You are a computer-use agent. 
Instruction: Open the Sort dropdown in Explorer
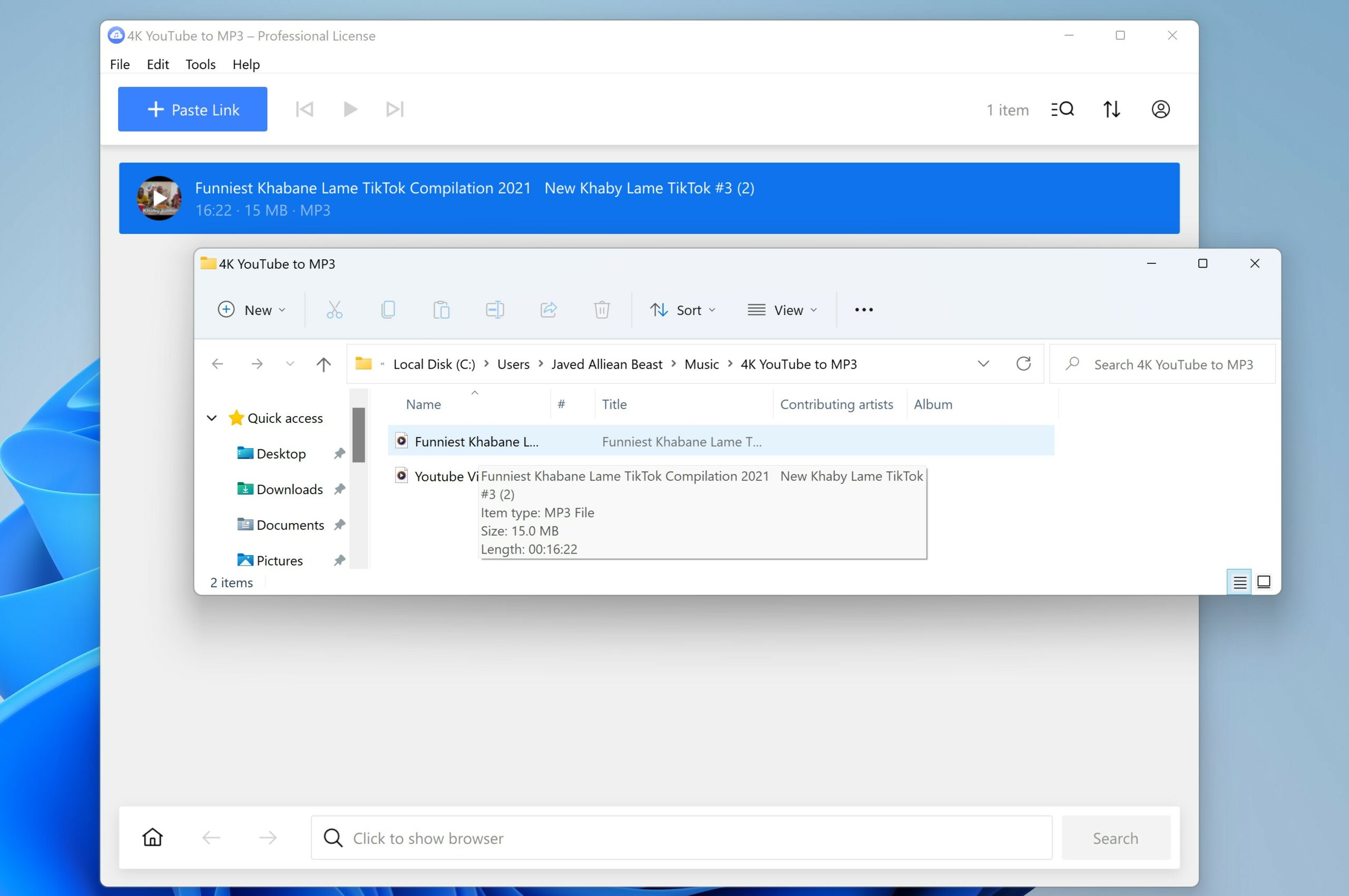click(x=682, y=310)
